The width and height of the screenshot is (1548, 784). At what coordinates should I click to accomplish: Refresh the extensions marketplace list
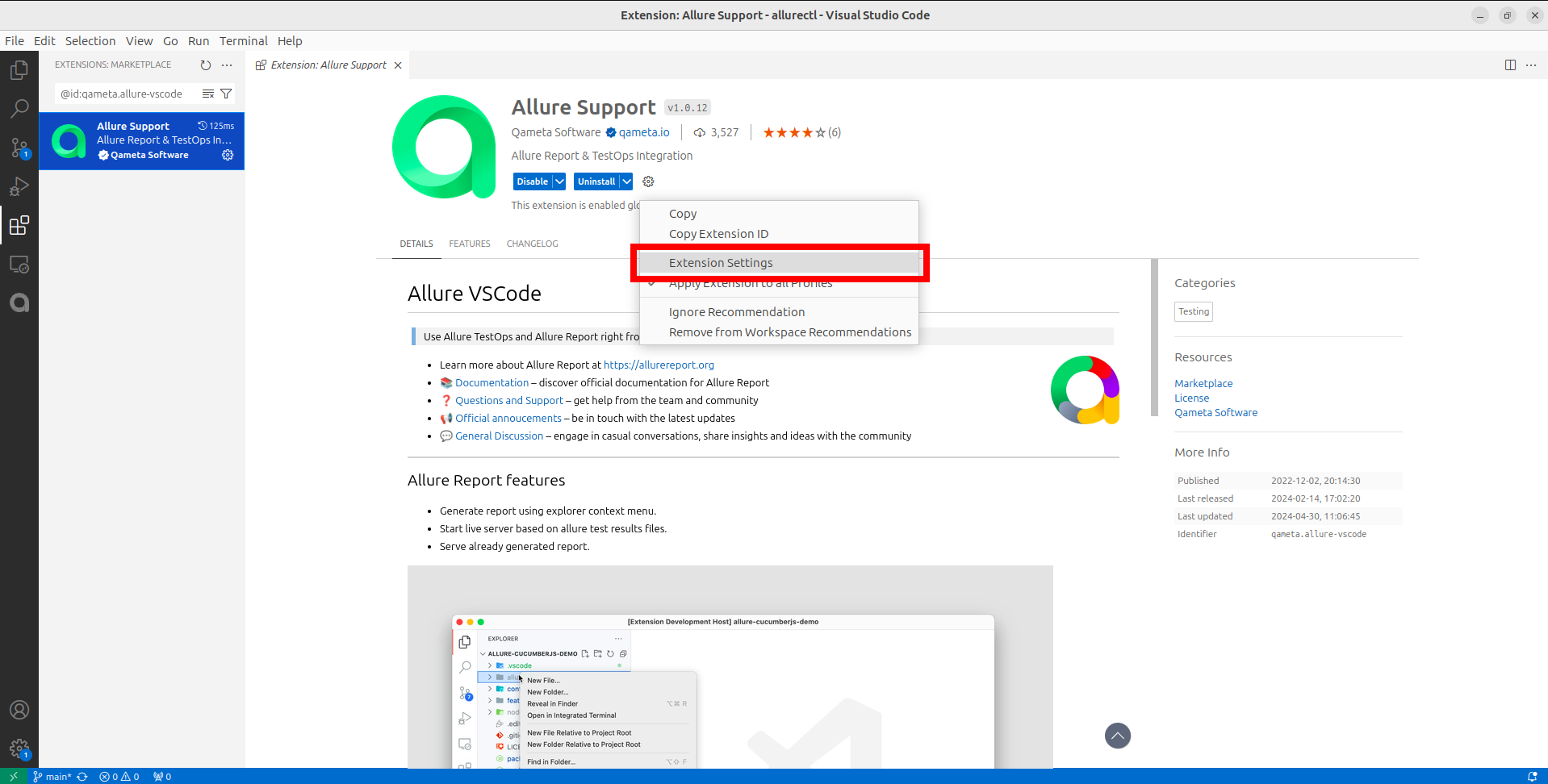(x=206, y=65)
